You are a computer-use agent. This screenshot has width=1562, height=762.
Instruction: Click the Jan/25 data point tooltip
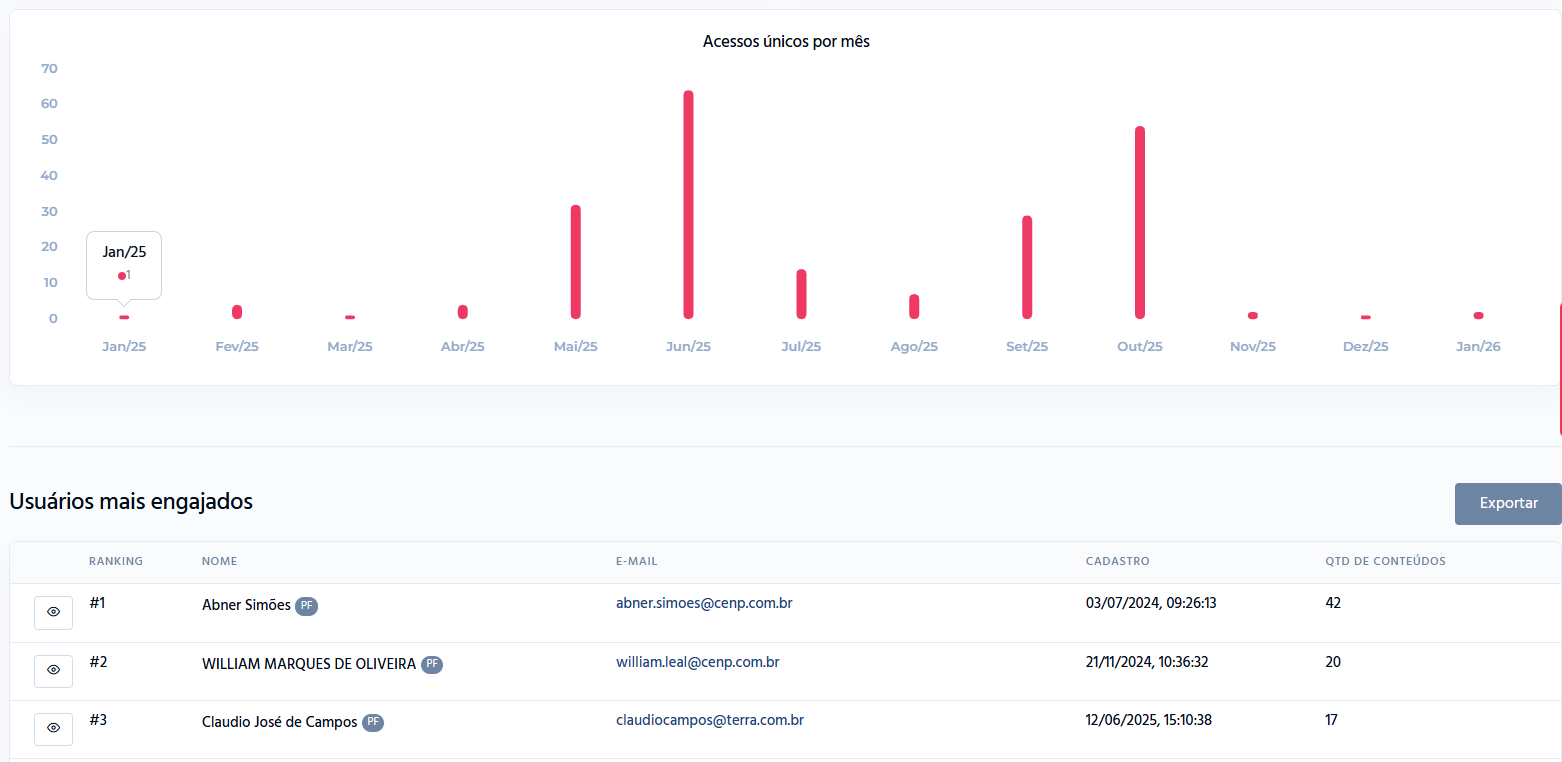click(x=124, y=265)
